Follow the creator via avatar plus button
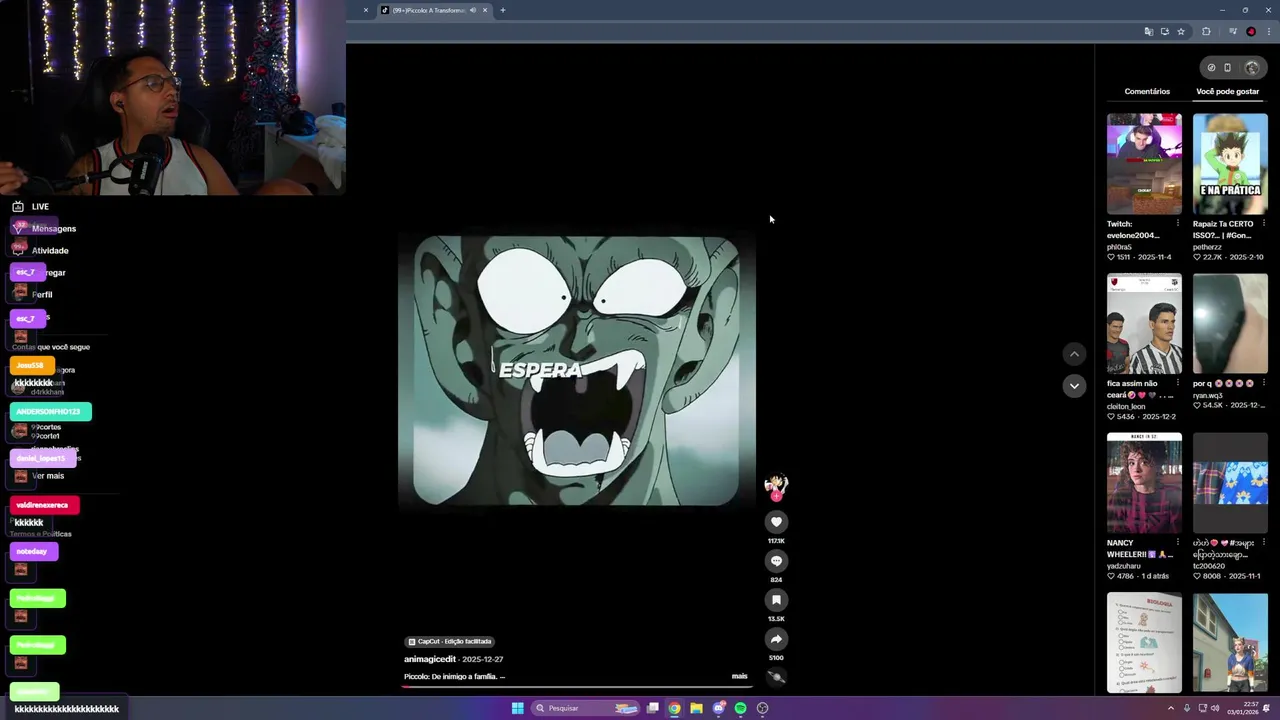Screen dimensions: 1280x720 [x=776, y=496]
